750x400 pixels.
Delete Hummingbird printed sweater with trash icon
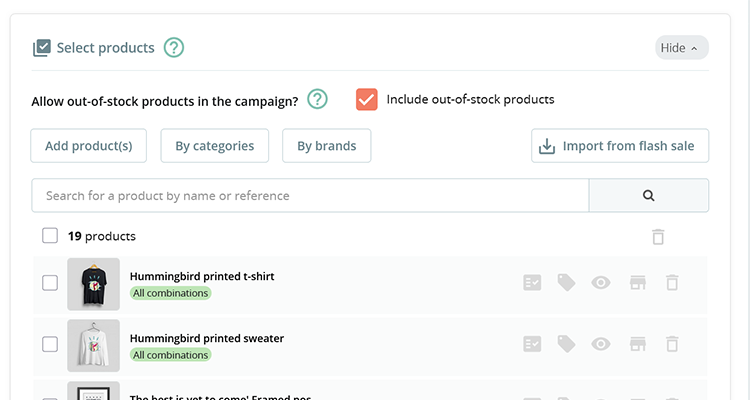(x=672, y=344)
